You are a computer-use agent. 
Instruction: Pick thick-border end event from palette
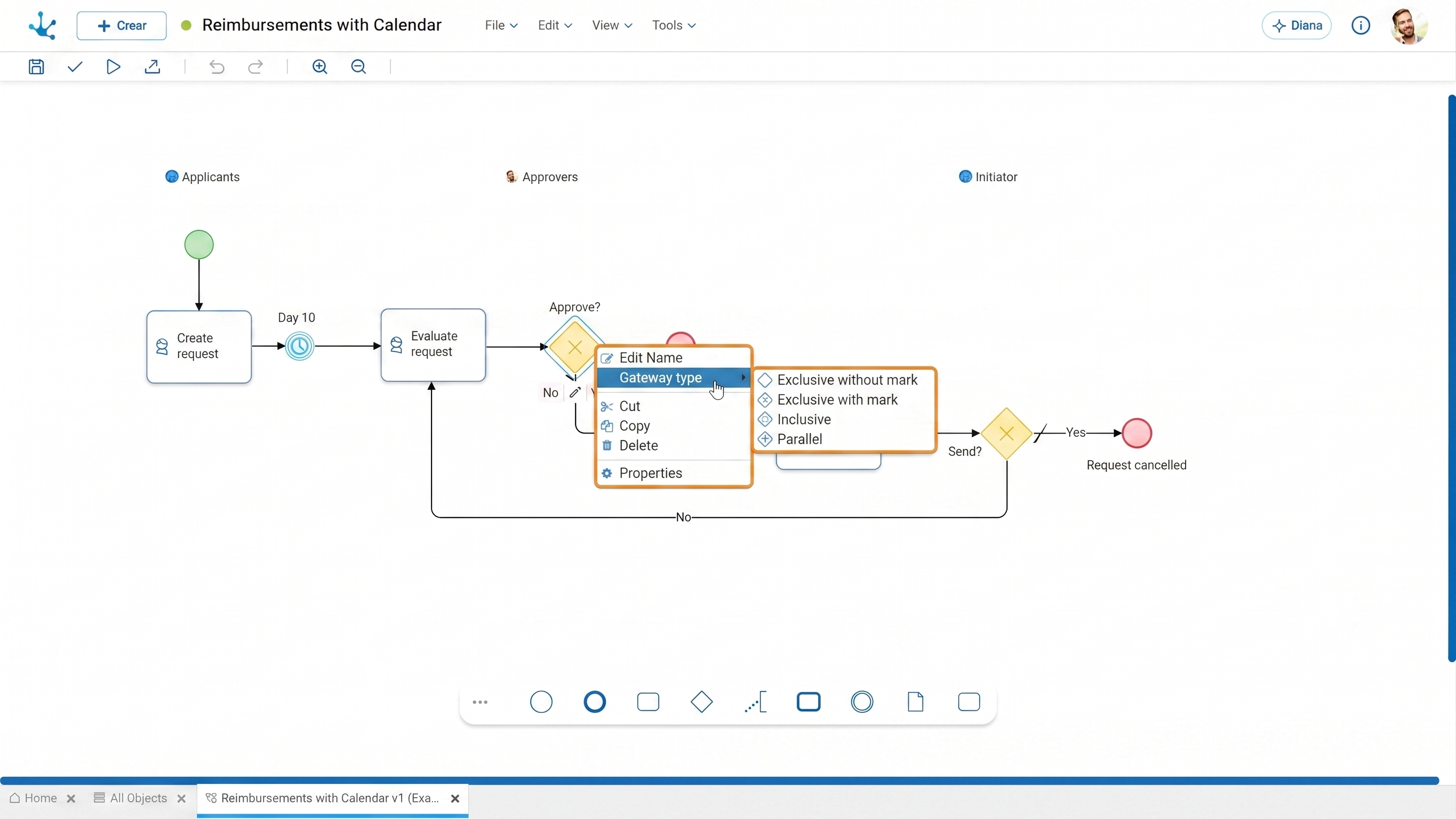coord(595,702)
